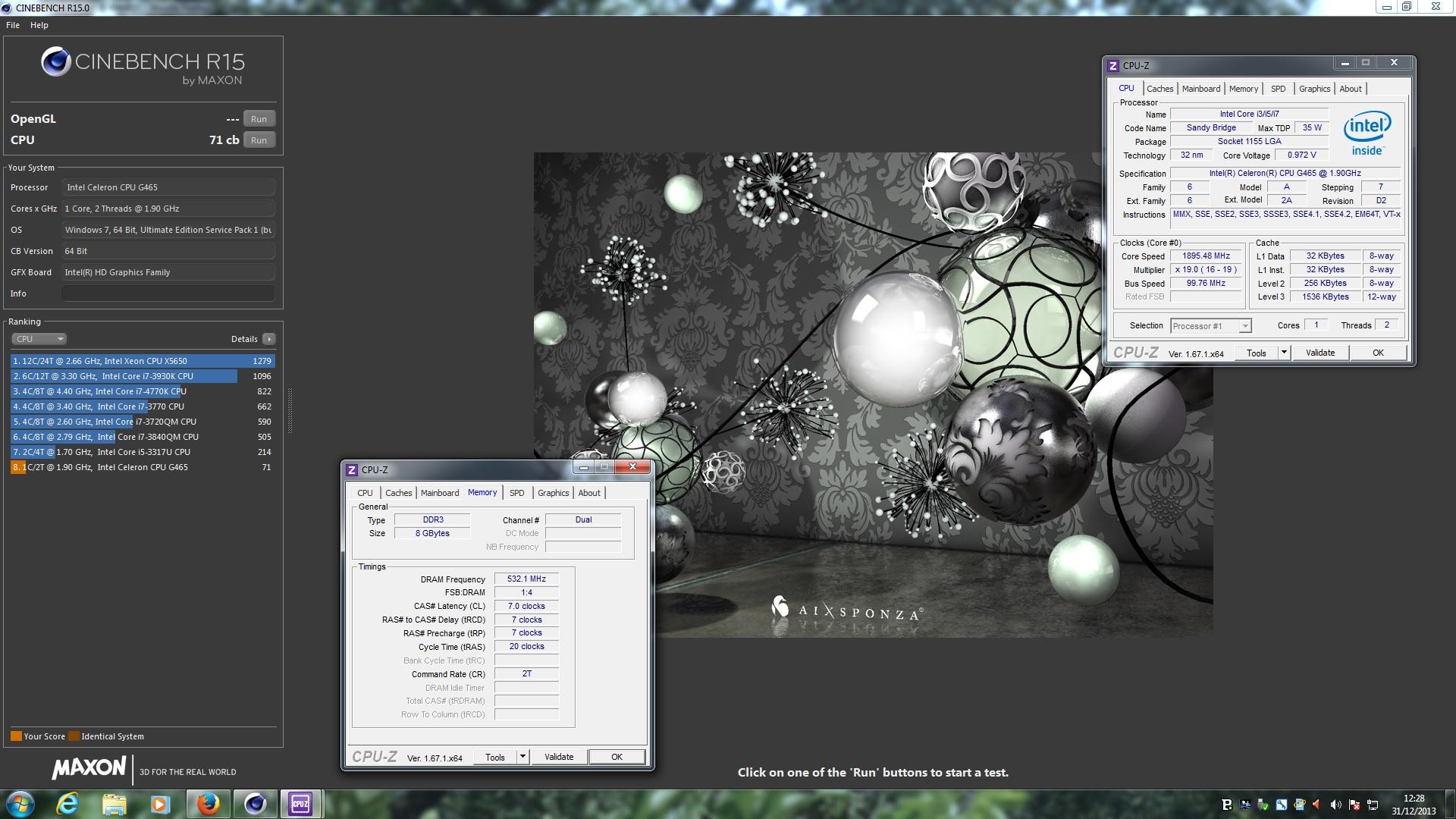Click the blue key tray icon
Viewport: 1456px width, 819px height.
coord(1282,805)
